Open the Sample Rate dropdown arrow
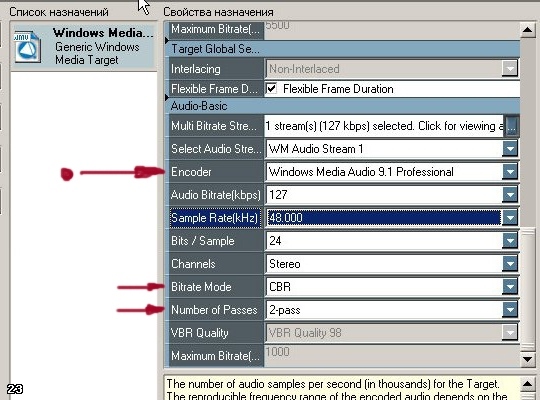The height and width of the screenshot is (400, 540). [510, 218]
